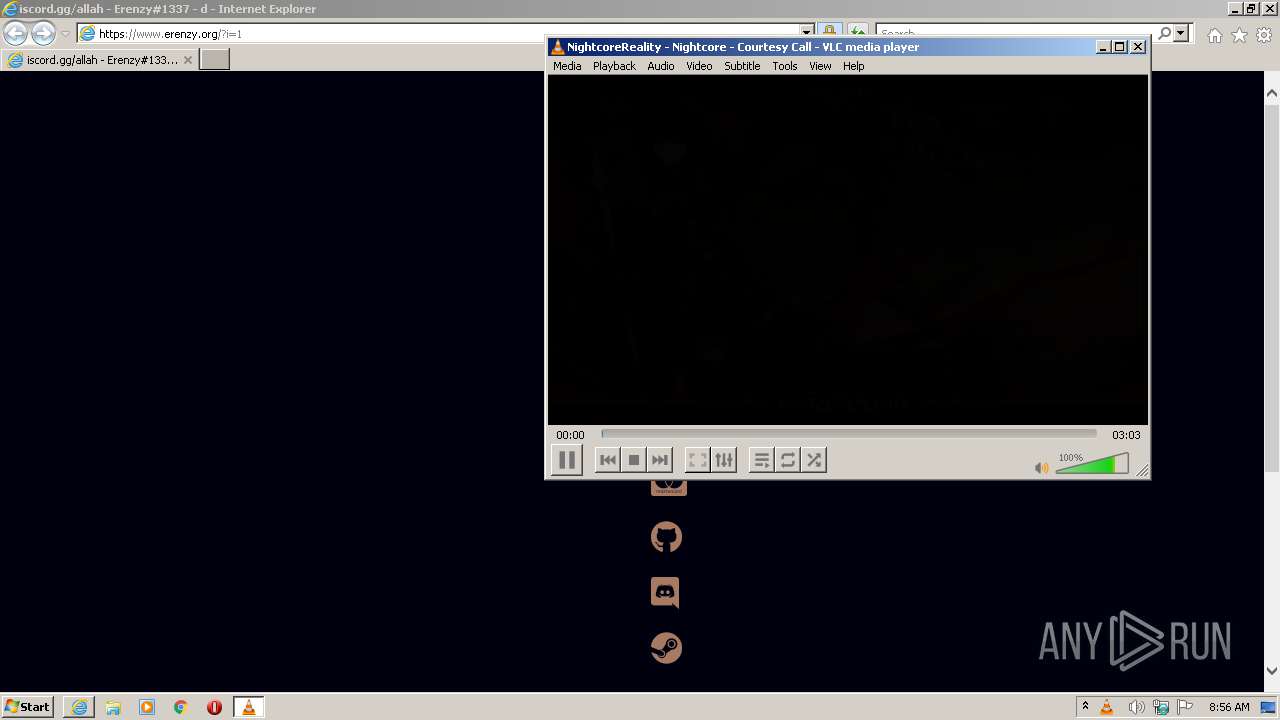Click the VLC system tray icon
This screenshot has width=1280, height=720.
click(x=1107, y=707)
